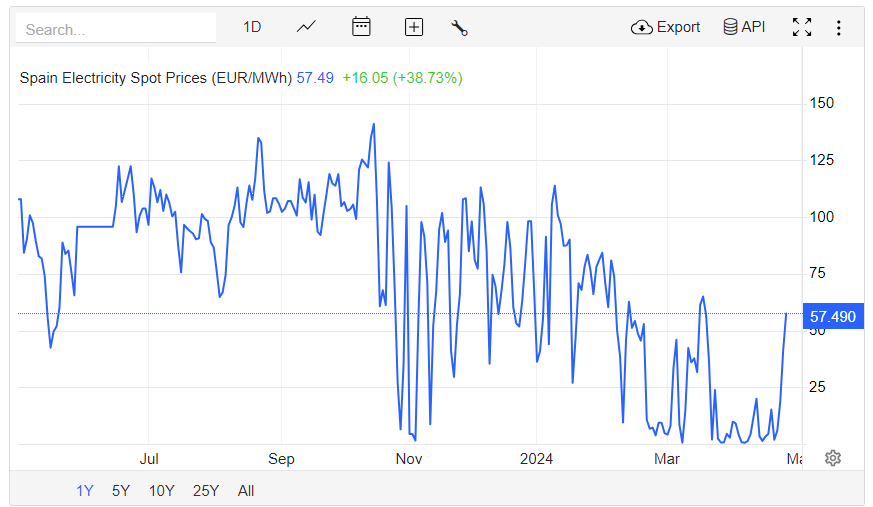The width and height of the screenshot is (873, 507).
Task: Click the 150 y-axis label
Action: tap(821, 103)
